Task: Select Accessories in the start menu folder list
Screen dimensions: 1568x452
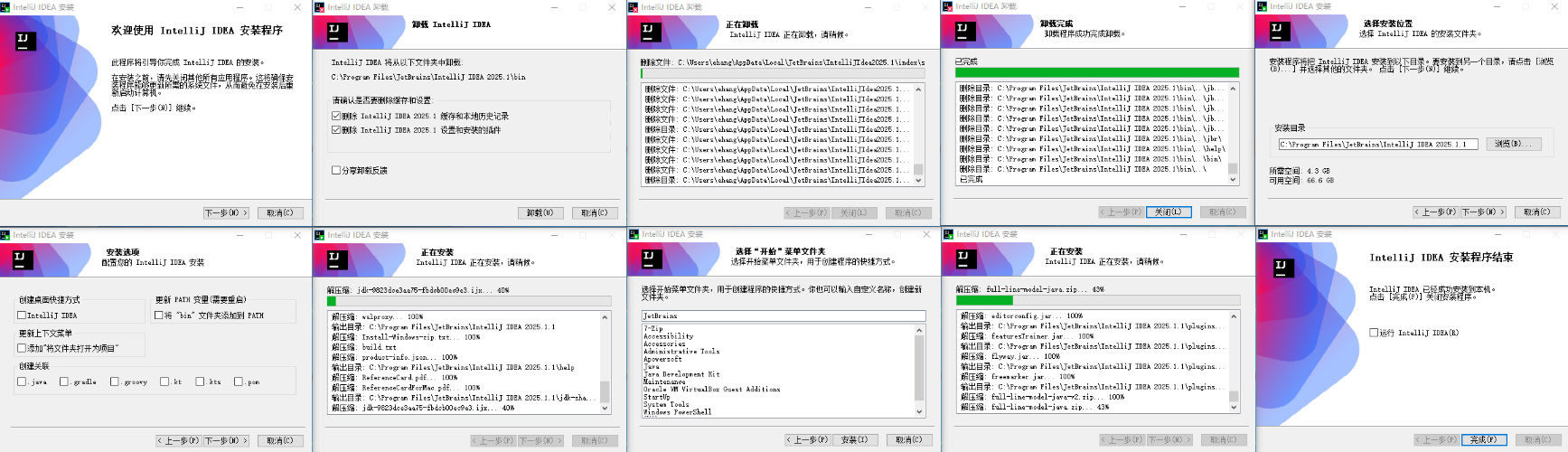Action: coord(664,344)
